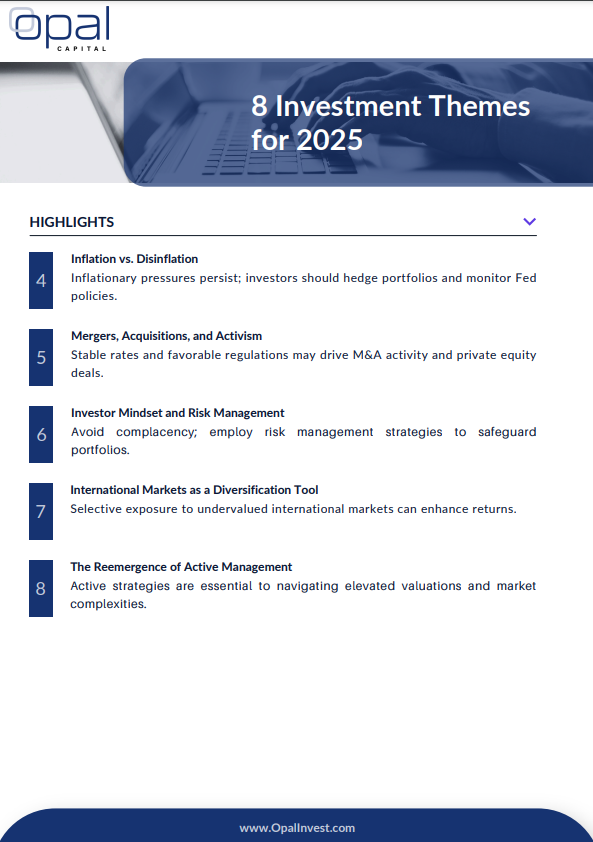This screenshot has width=593, height=842.
Task: Click the 'Inflationary pressures persist' description
Action: coord(303,287)
